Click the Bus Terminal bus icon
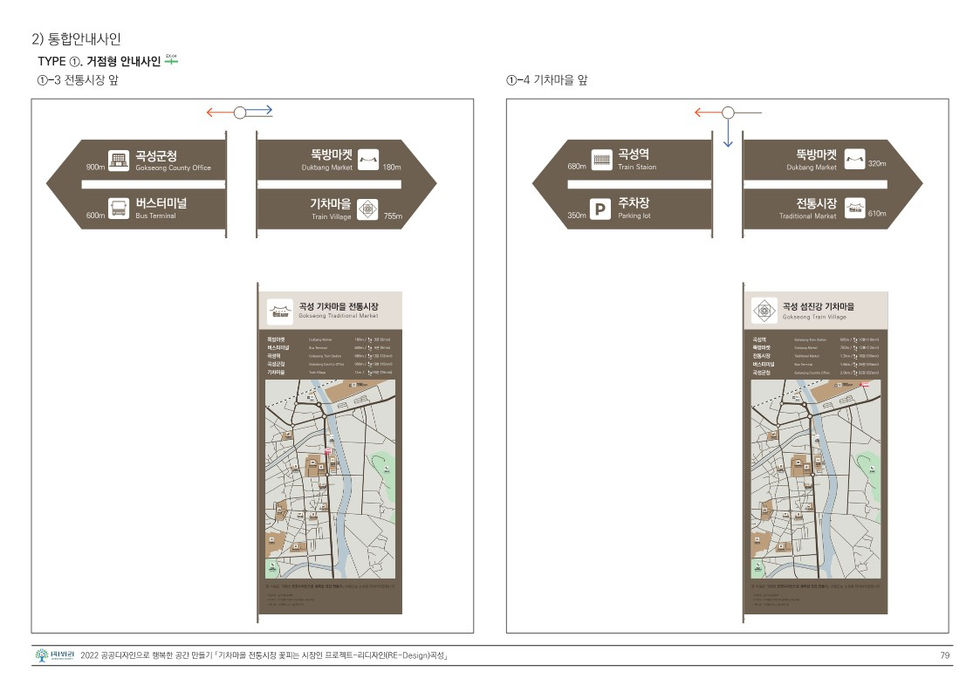 [x=118, y=208]
